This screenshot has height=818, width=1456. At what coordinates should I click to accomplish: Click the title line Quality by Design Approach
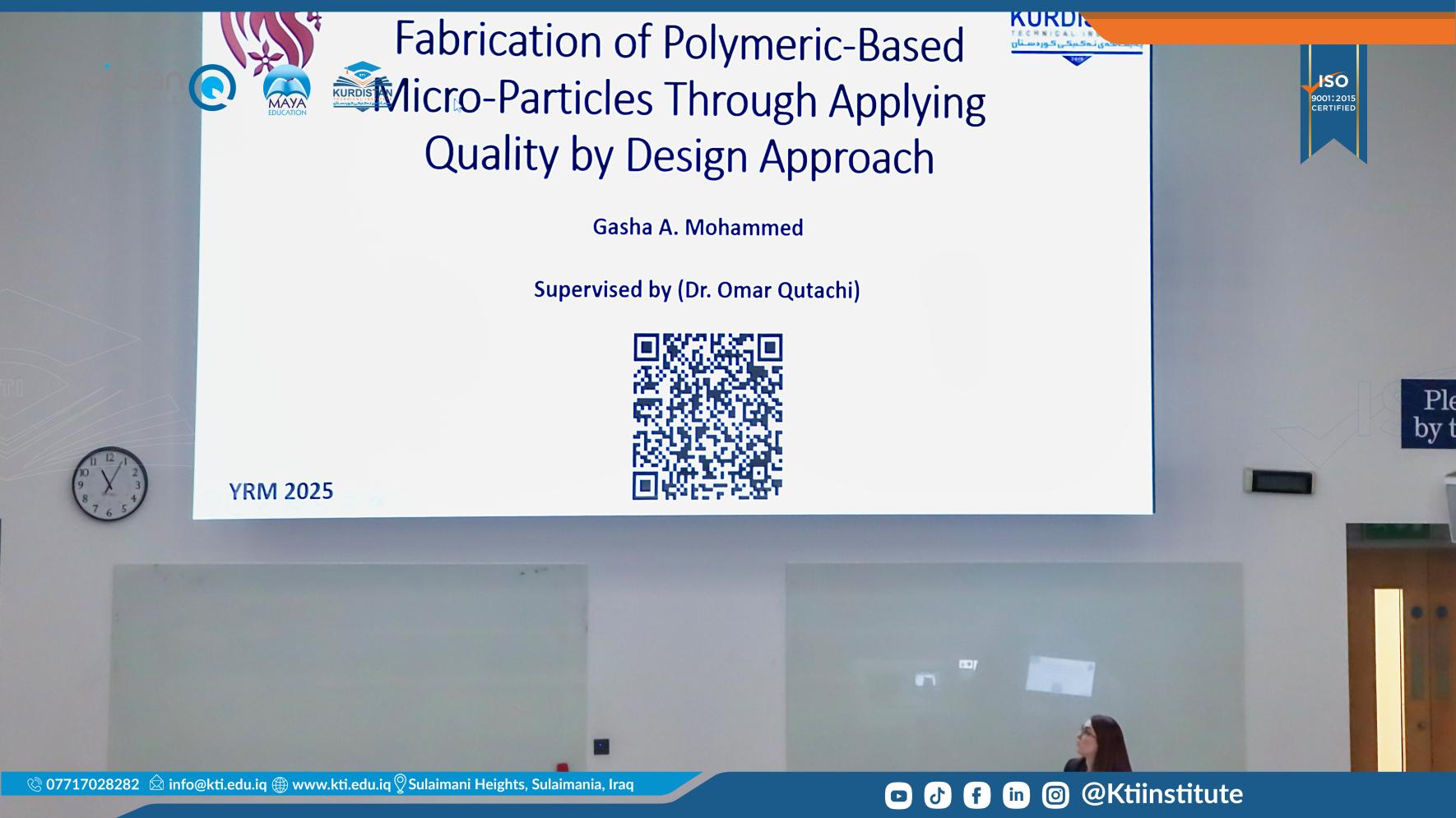click(x=679, y=155)
